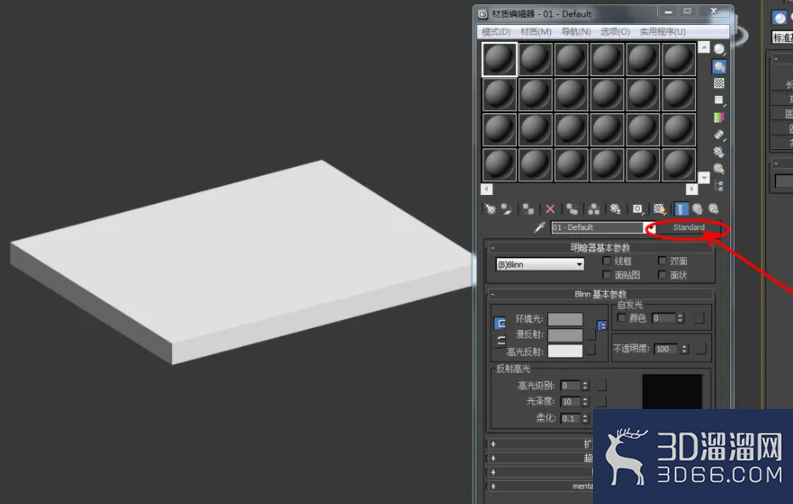Open material editor Options icon

[719, 152]
